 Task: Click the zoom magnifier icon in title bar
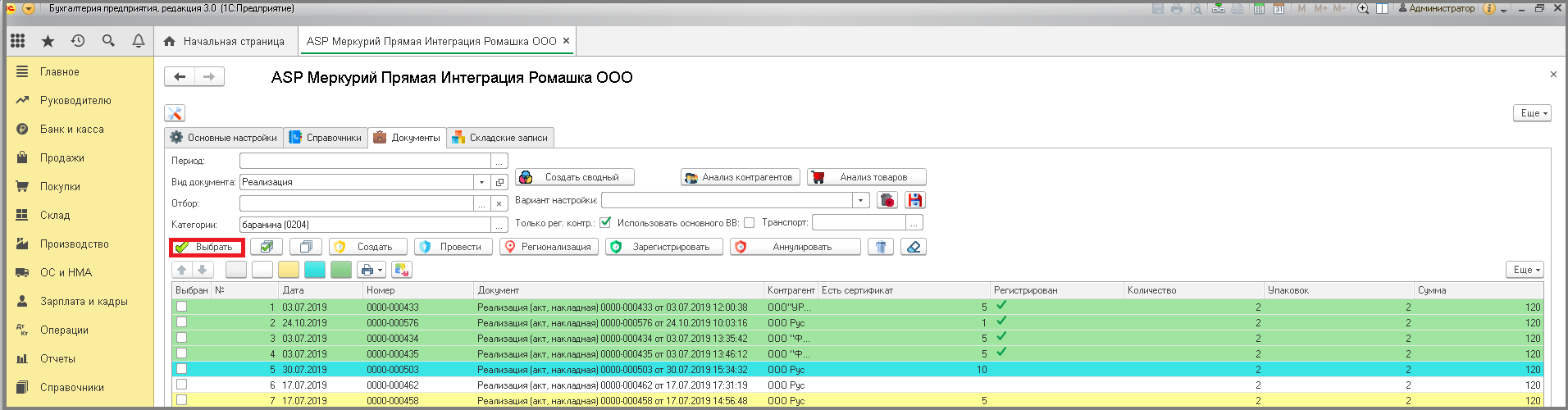coord(1363,8)
